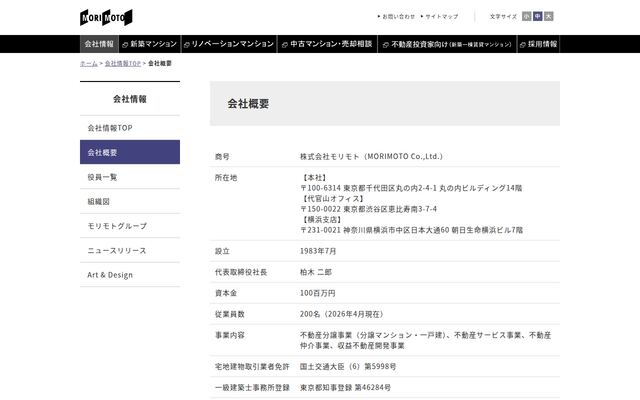Click the 文字サイズ label
Image resolution: width=640 pixels, height=400 pixels.
(503, 17)
